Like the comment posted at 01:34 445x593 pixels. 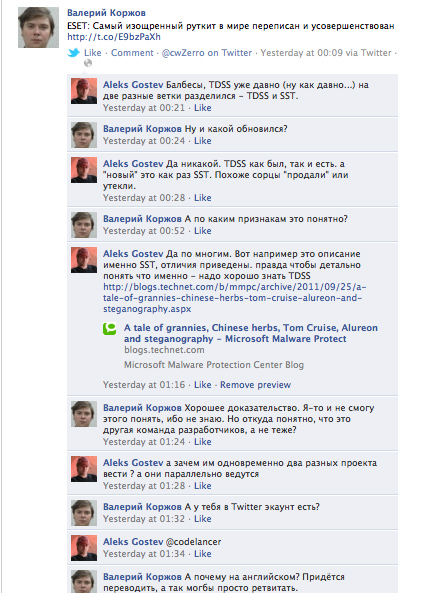point(203,554)
